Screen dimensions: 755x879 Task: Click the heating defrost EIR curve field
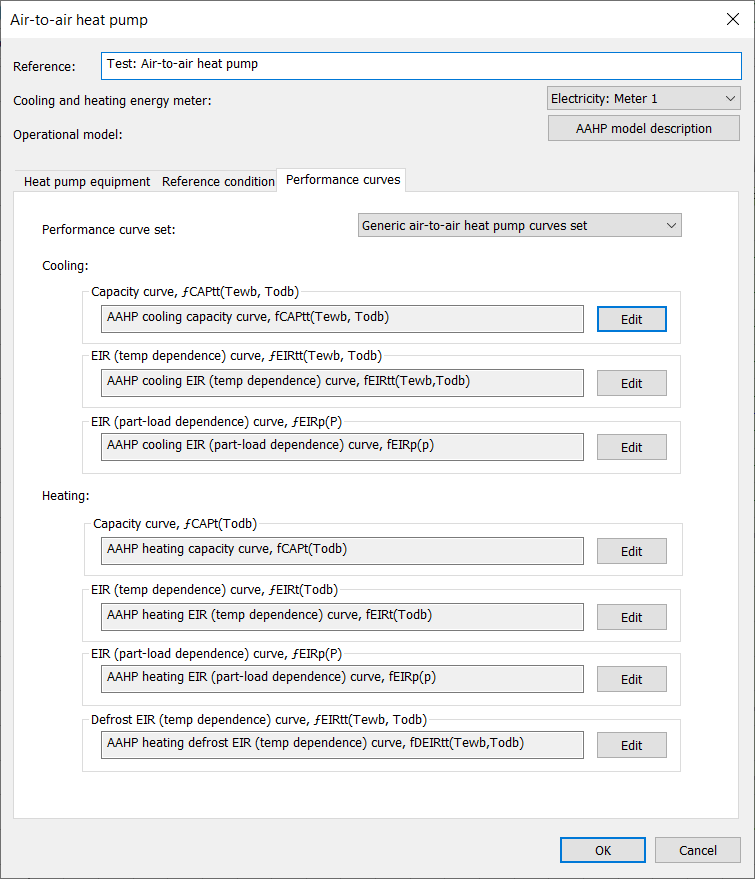pyautogui.click(x=342, y=745)
